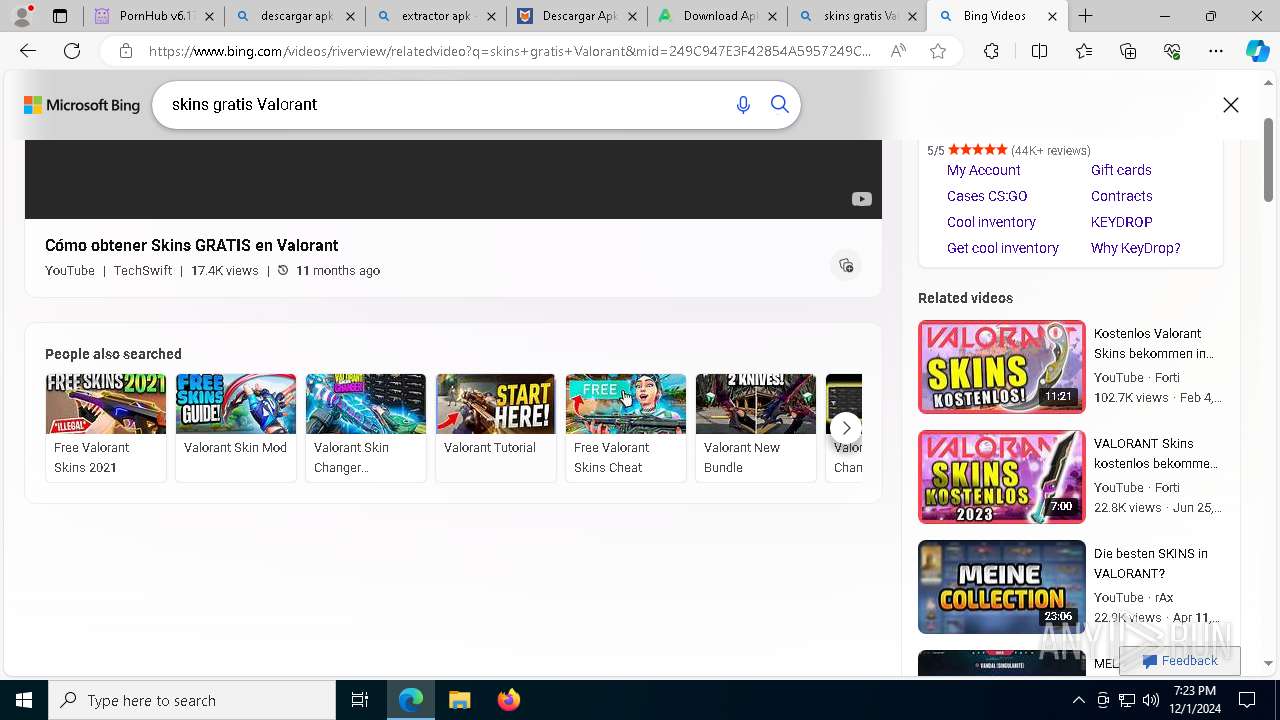The image size is (1280, 720).
Task: Launch Firefox from the taskbar
Action: (x=508, y=700)
